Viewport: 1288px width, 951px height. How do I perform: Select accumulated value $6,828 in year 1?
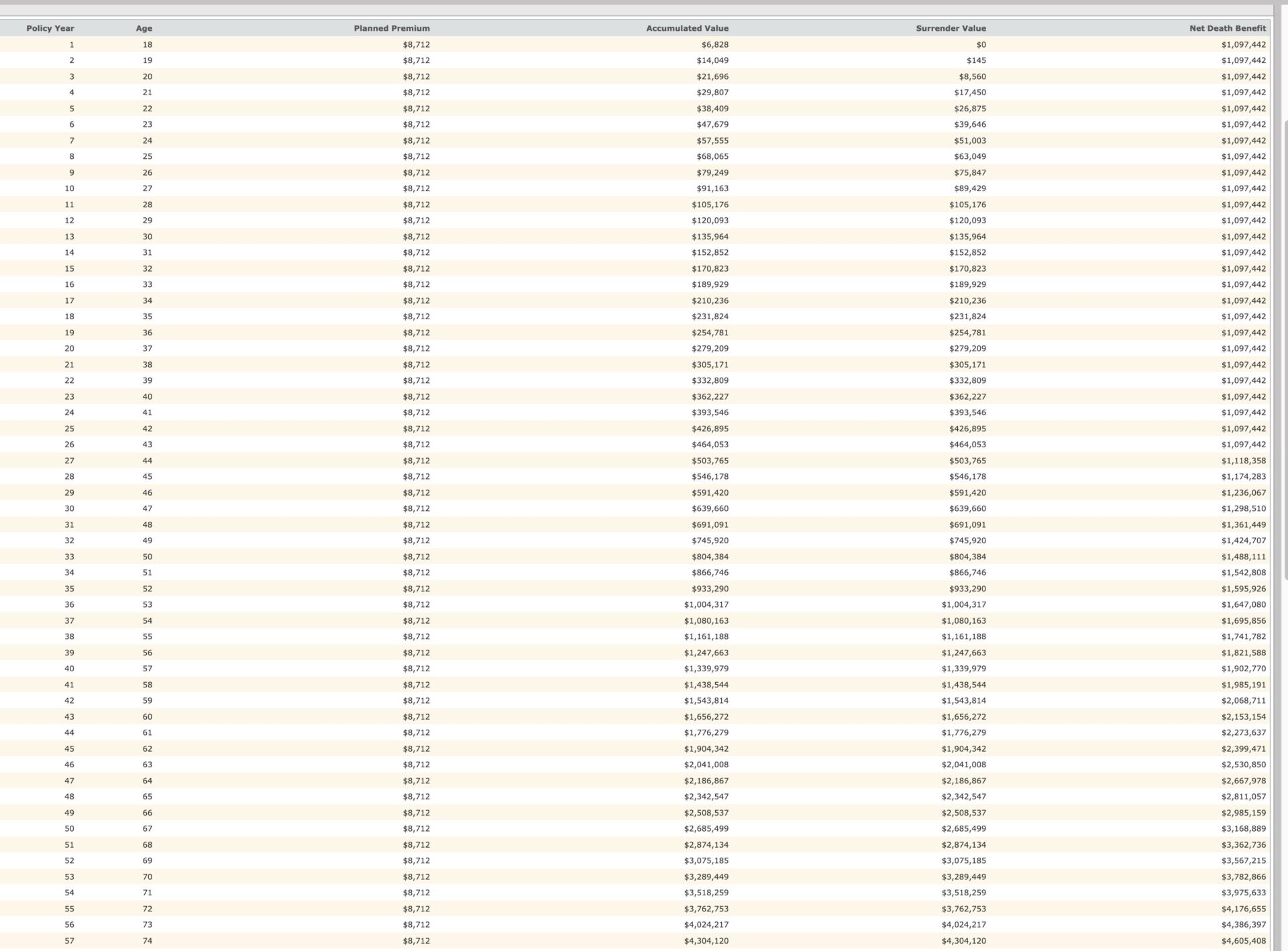(x=715, y=44)
